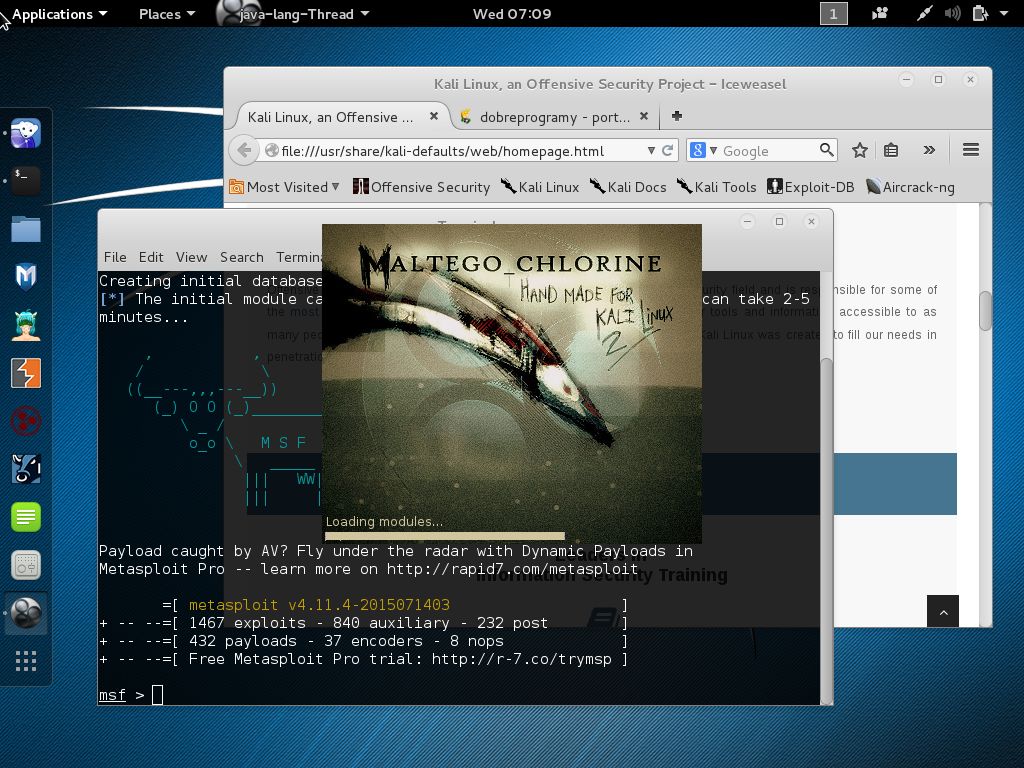Bookmark this page with star icon

859,150
